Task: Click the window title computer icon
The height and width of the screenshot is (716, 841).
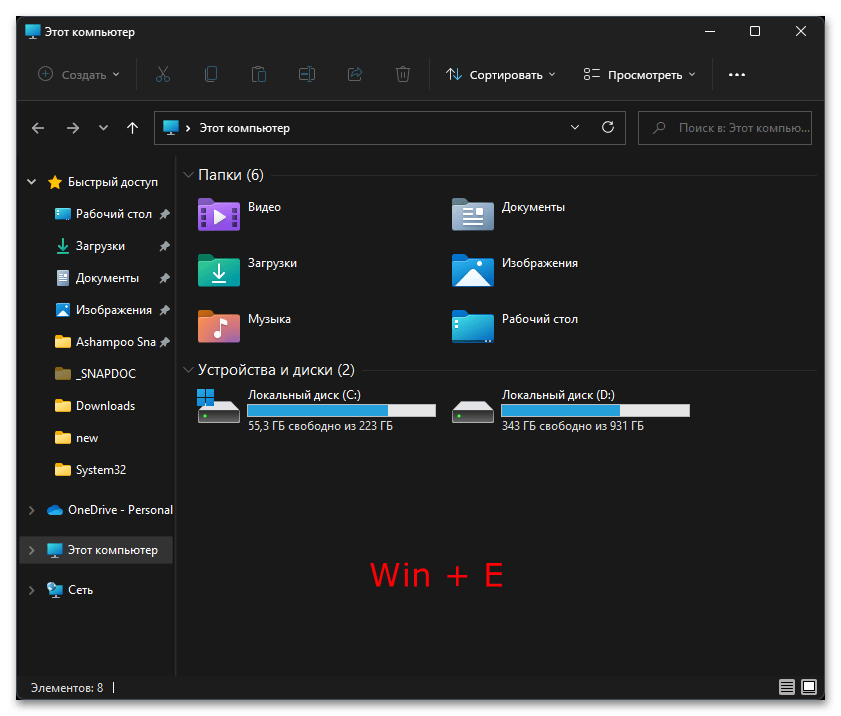Action: [x=33, y=32]
